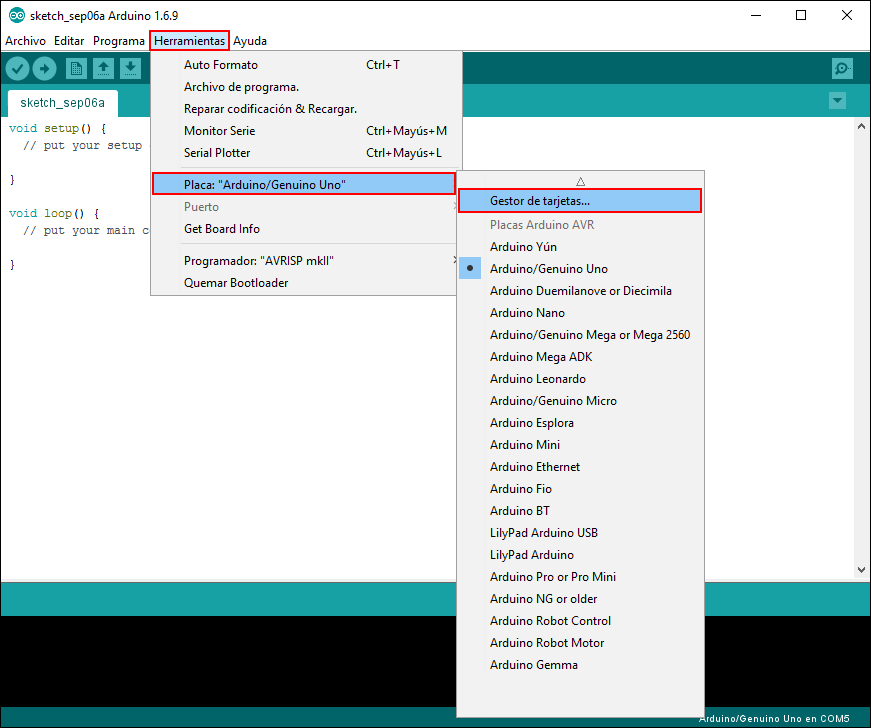Expand the Placa Arduino/Genuino Uno submenu

(x=304, y=184)
